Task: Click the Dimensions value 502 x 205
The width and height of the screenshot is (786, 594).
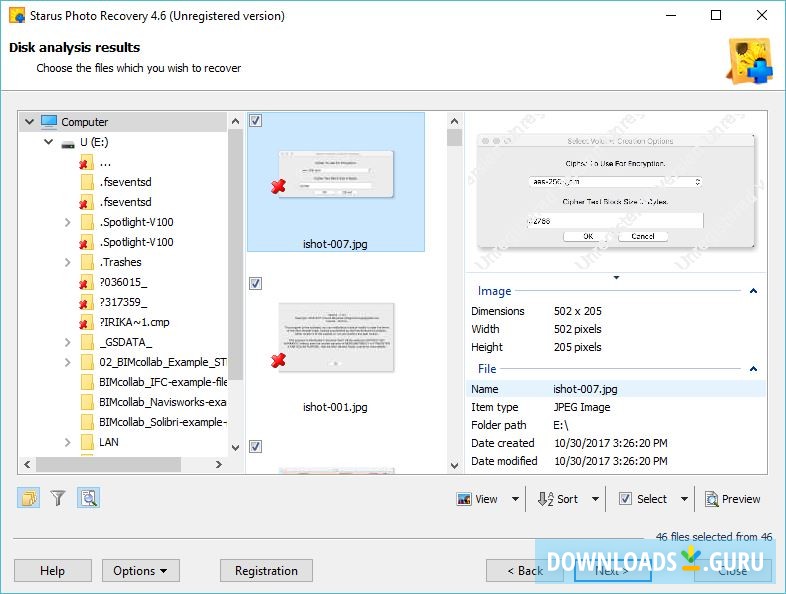Action: point(577,311)
